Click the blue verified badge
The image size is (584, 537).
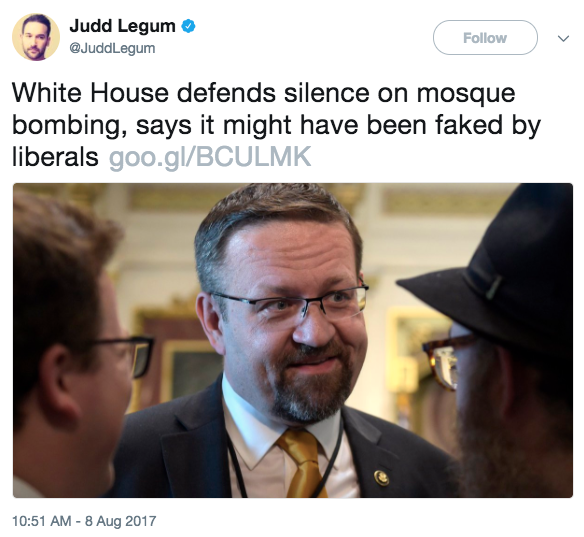(188, 26)
